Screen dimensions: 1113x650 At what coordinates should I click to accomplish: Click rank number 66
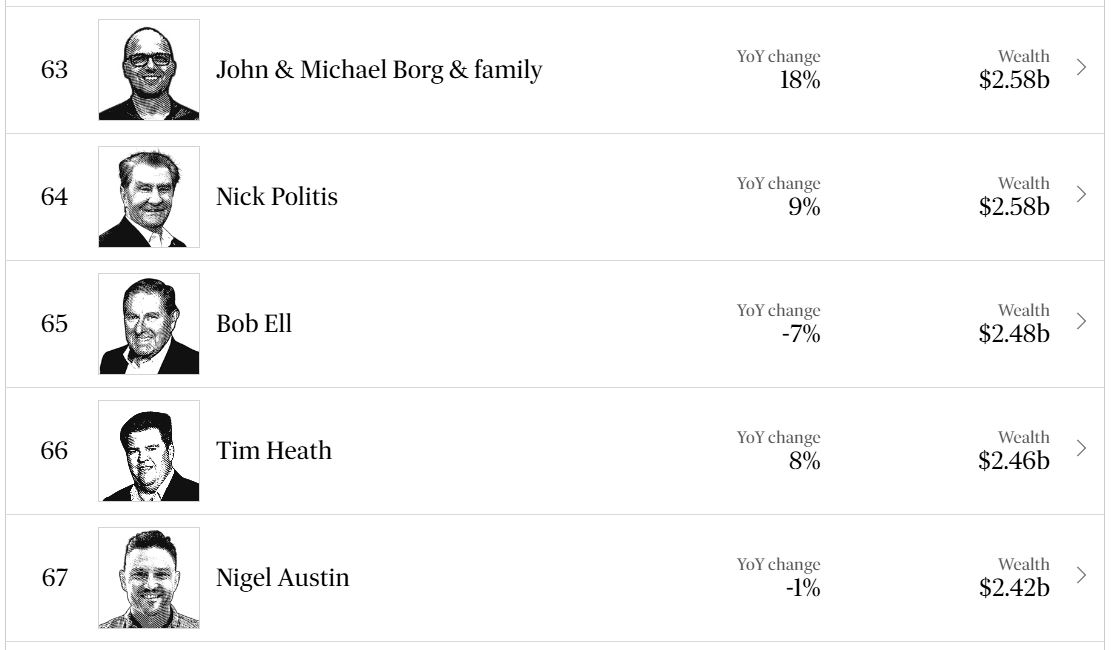click(54, 451)
